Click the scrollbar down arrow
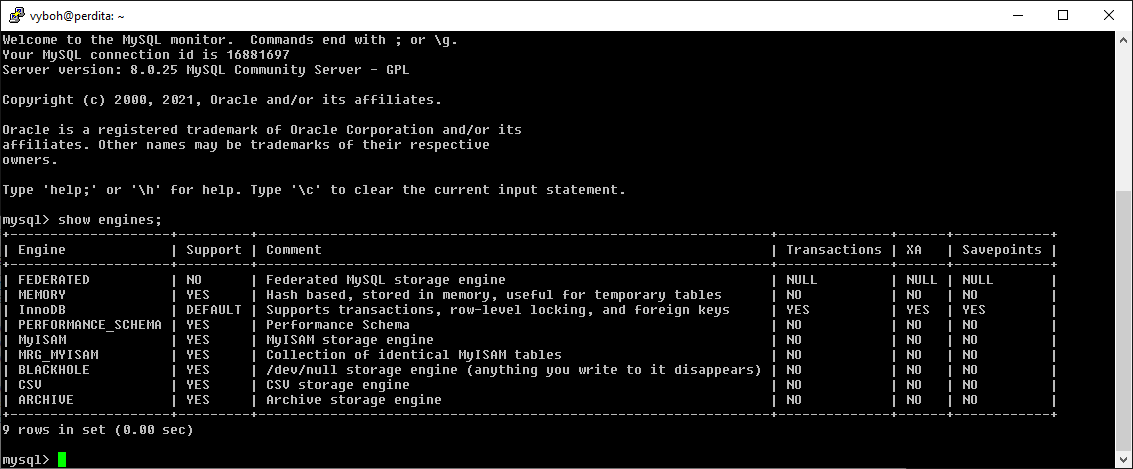1133x469 pixels. tap(1124, 460)
